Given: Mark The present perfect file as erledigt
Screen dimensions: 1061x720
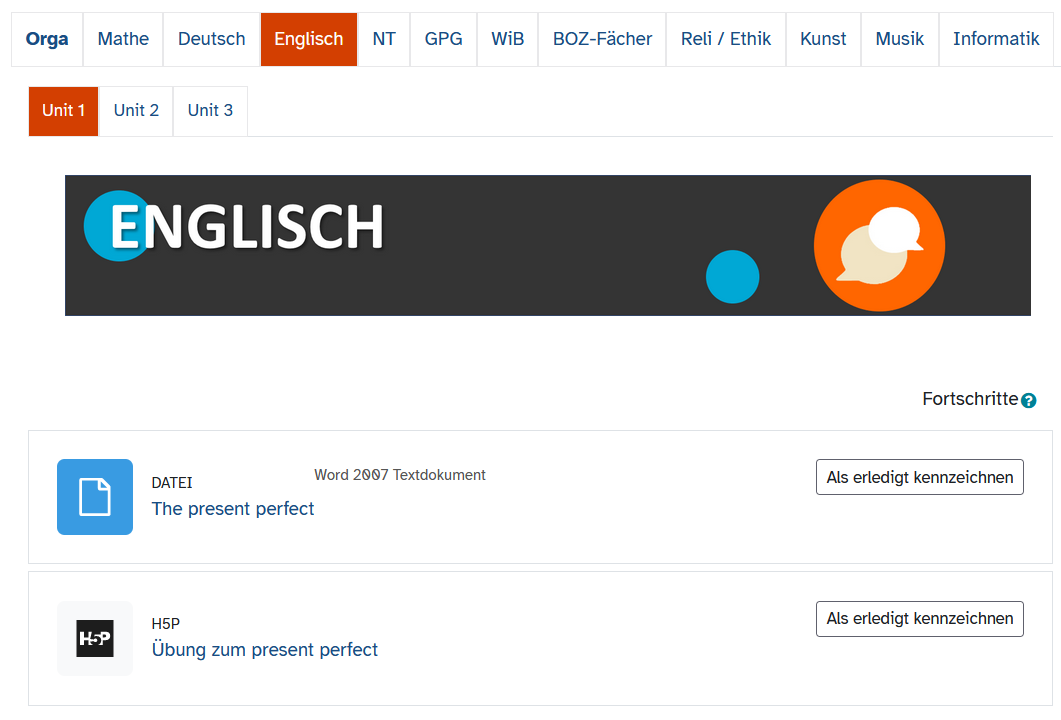Looking at the screenshot, I should [920, 478].
